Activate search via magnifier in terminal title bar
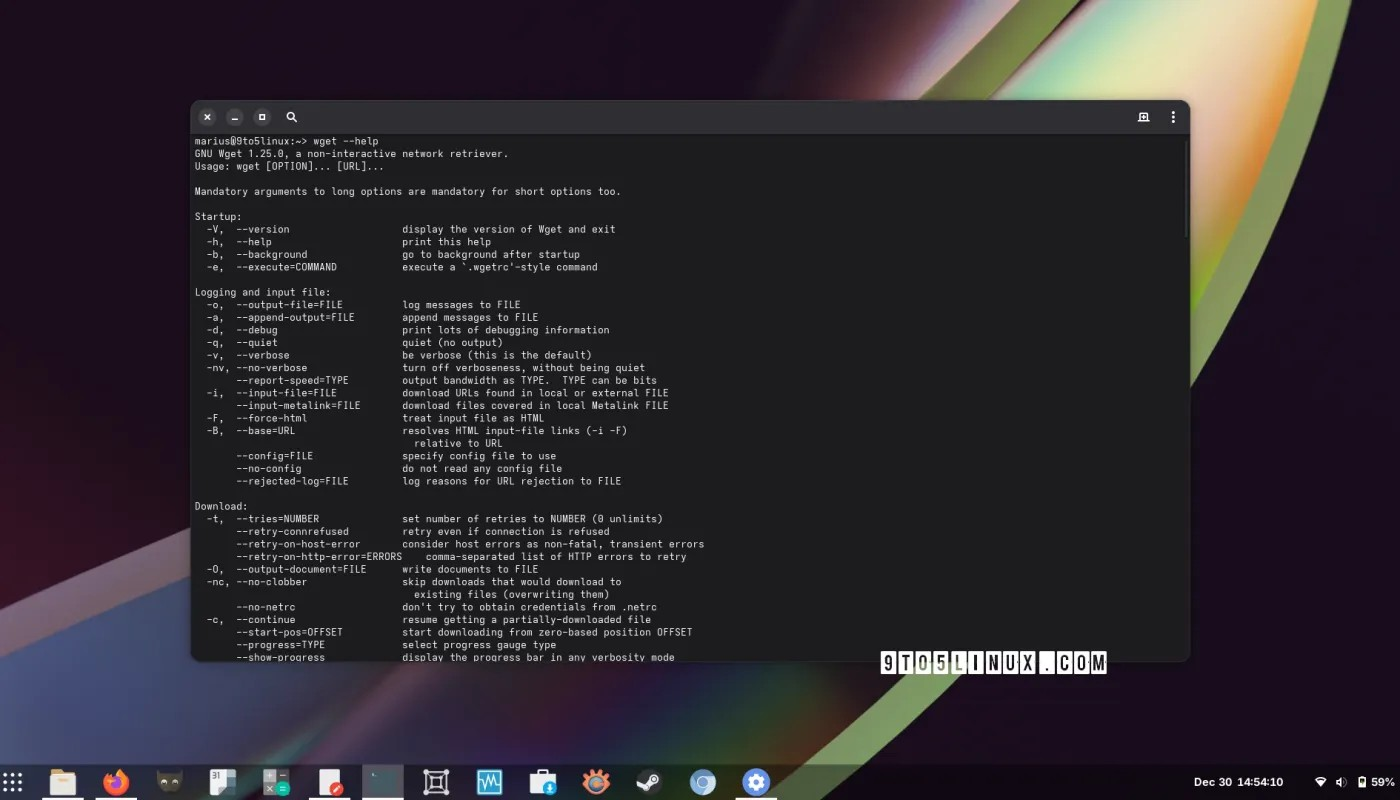Screen dimensions: 1400x800 coord(291,117)
